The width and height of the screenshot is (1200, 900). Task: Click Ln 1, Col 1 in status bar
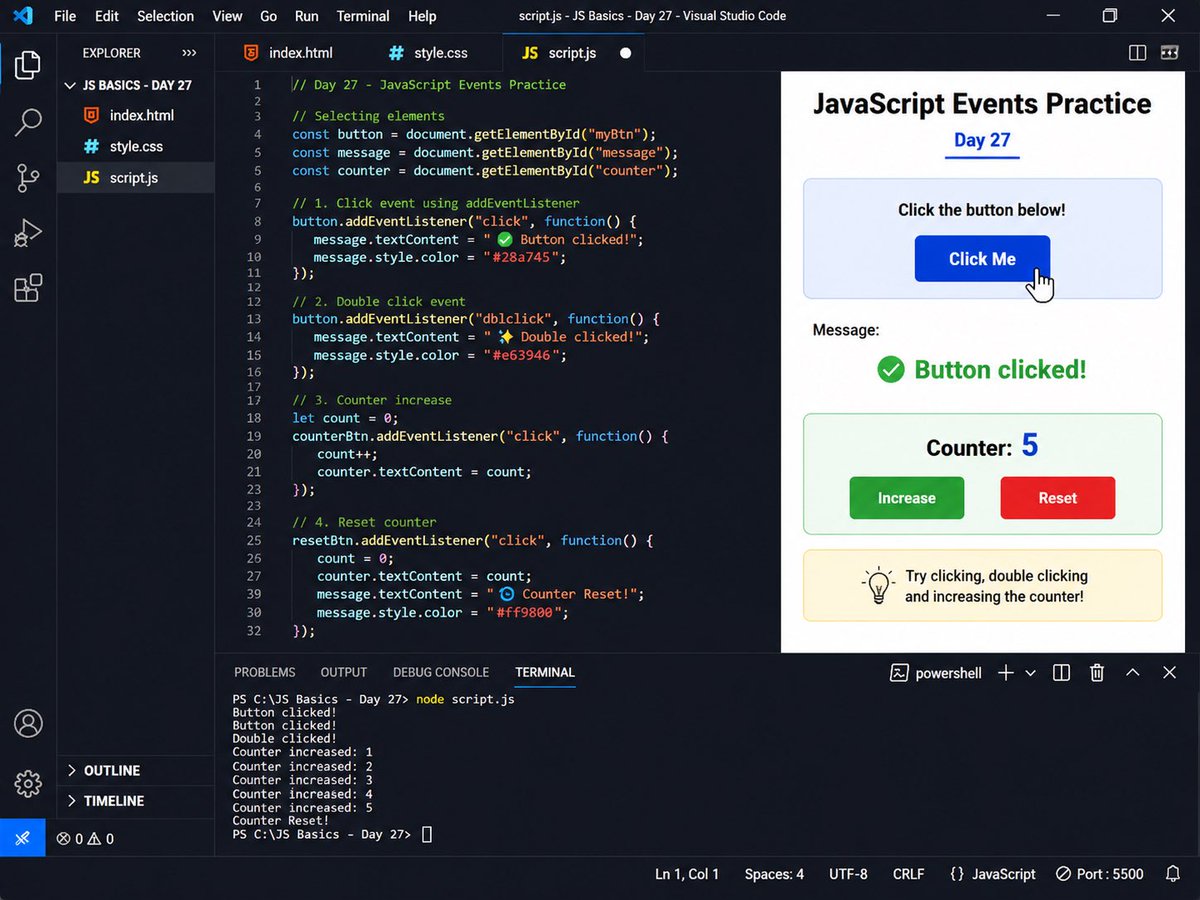point(687,874)
